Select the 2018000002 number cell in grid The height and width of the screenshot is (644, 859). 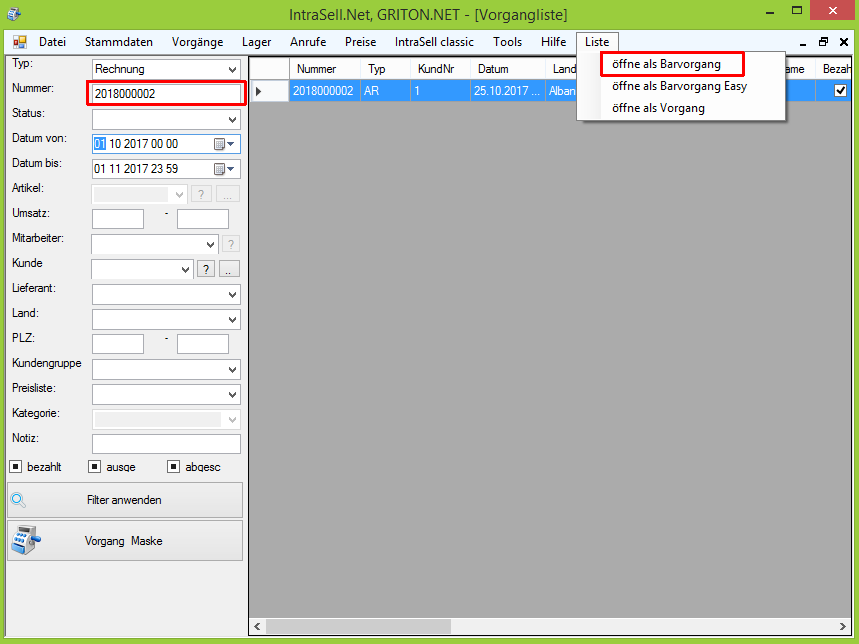pyautogui.click(x=325, y=91)
